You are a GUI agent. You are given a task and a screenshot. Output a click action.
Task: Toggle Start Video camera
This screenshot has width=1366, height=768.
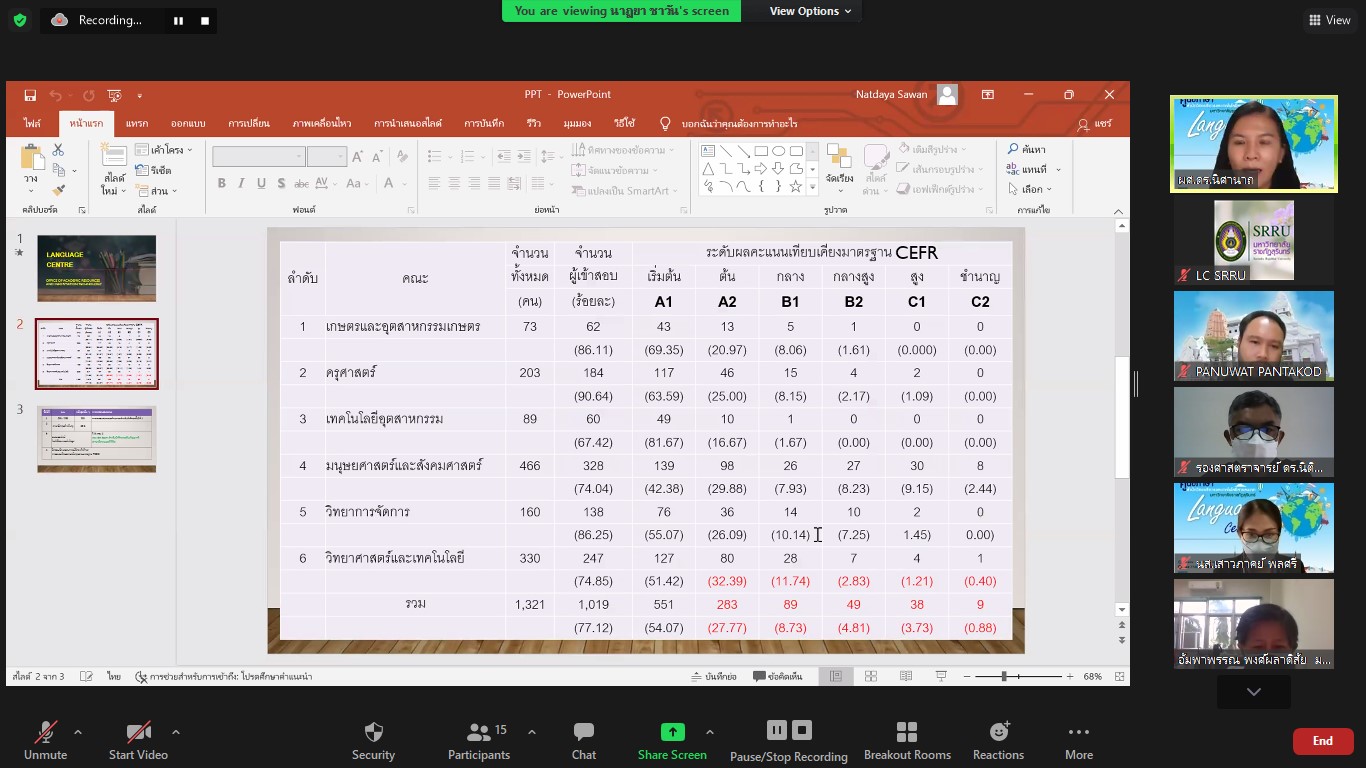click(138, 732)
